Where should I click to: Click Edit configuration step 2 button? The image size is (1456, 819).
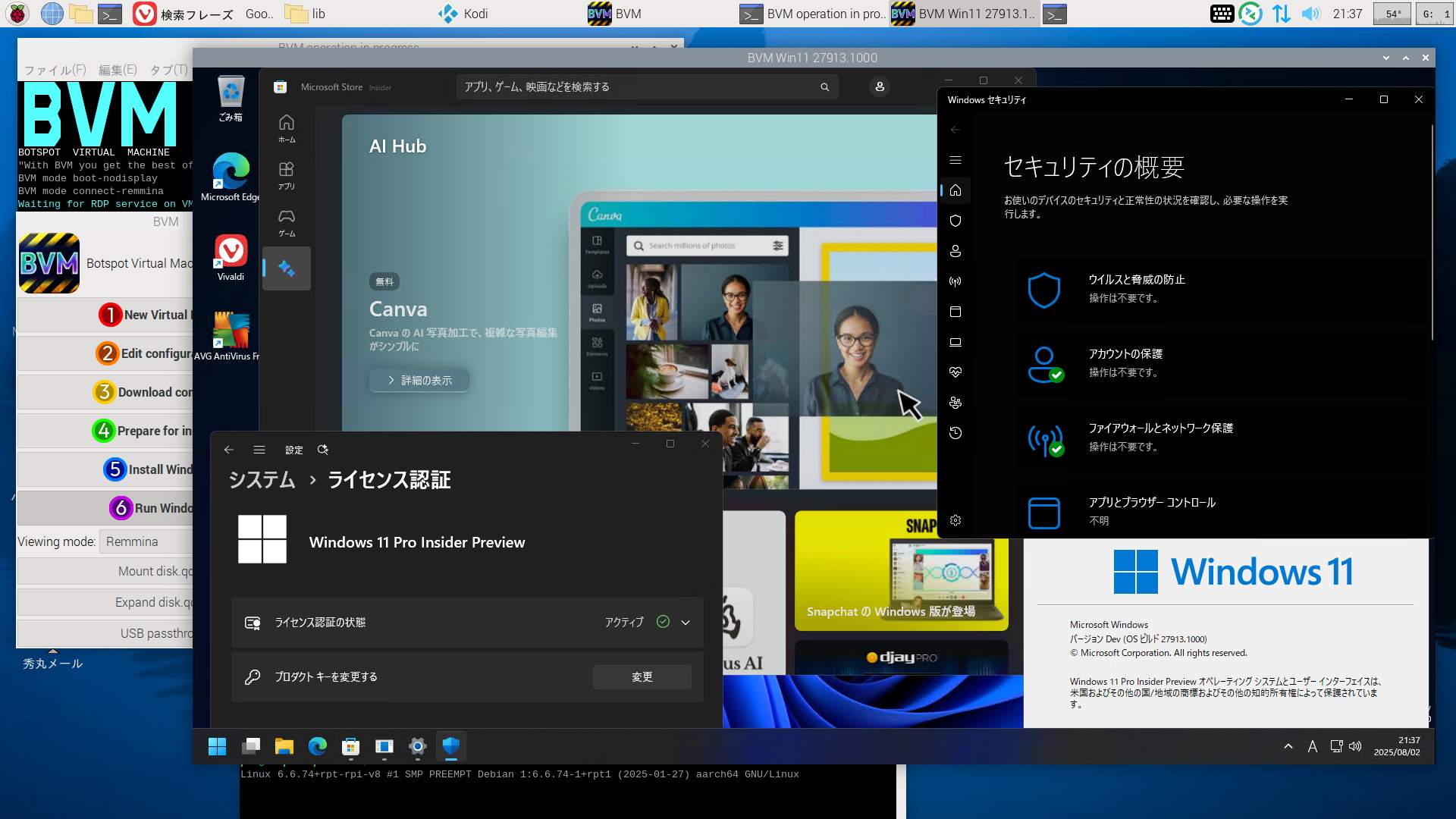106,353
